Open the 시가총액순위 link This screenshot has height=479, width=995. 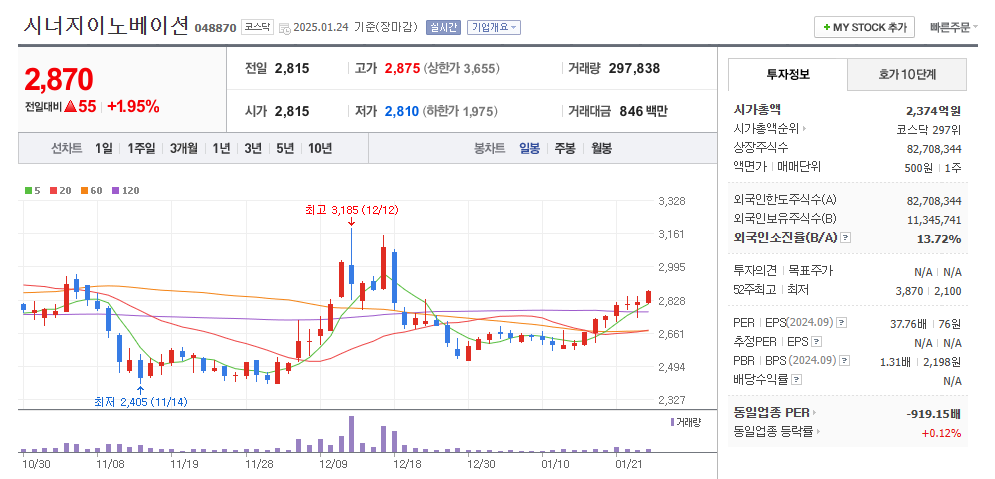(x=766, y=129)
